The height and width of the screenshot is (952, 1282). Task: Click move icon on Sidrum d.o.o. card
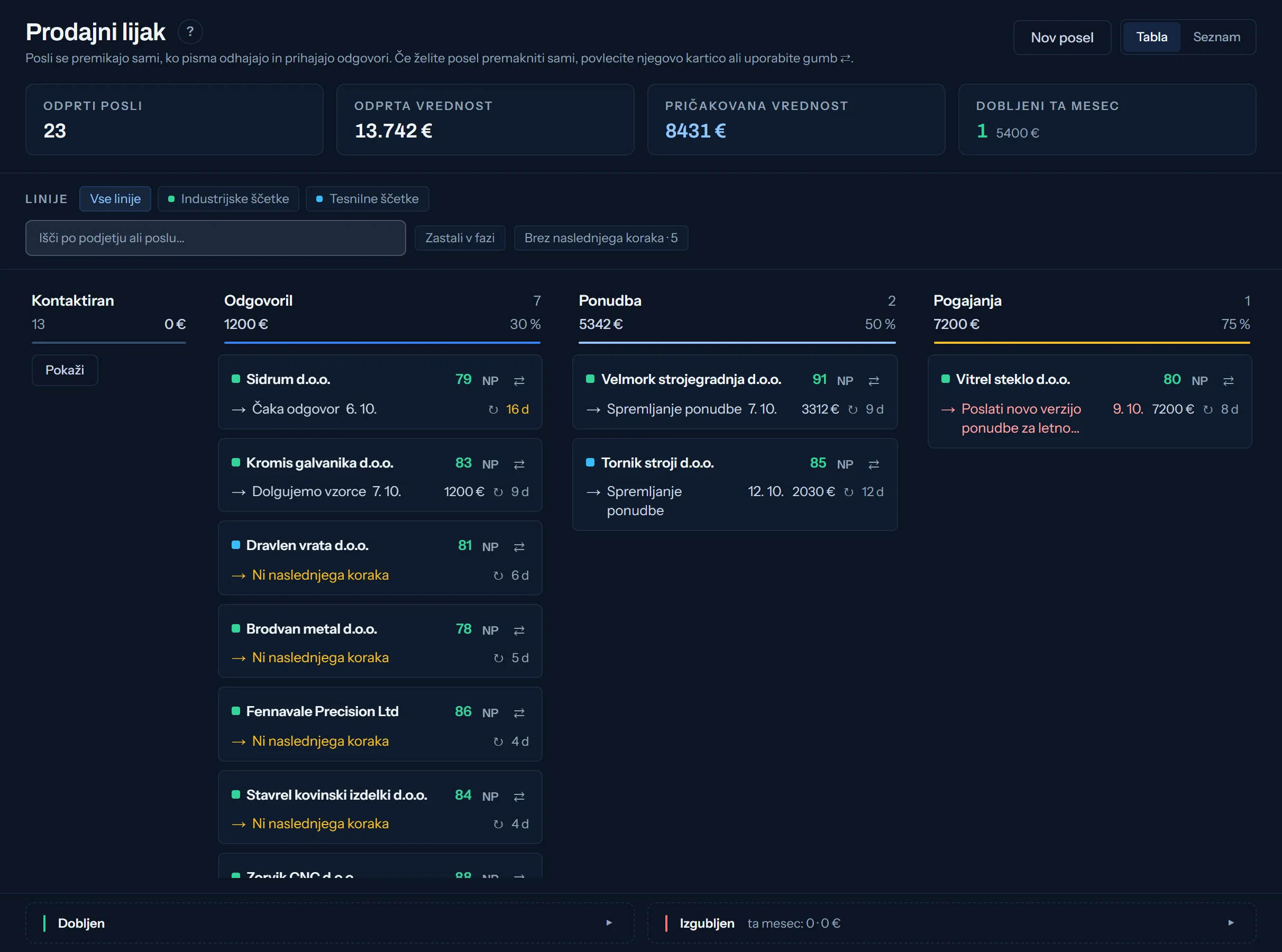518,380
